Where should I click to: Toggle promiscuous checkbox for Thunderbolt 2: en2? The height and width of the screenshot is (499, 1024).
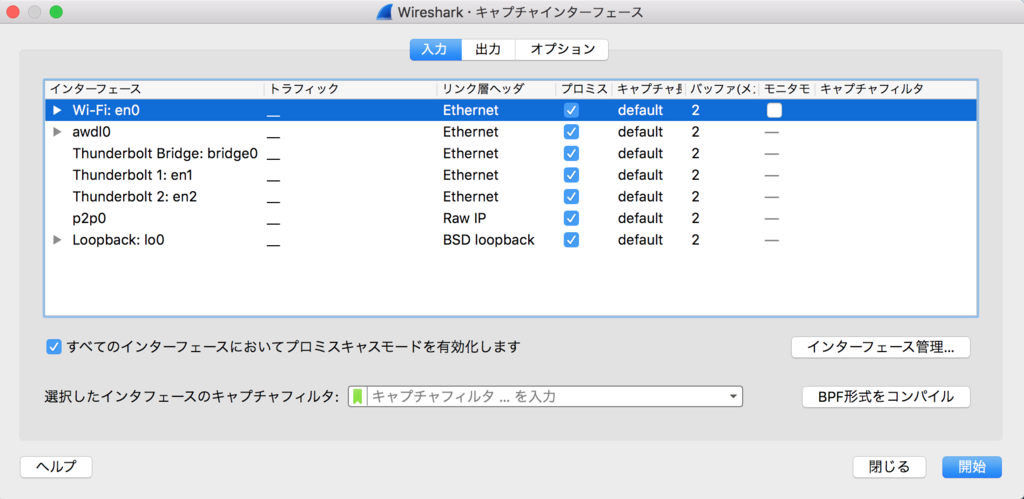pos(571,197)
